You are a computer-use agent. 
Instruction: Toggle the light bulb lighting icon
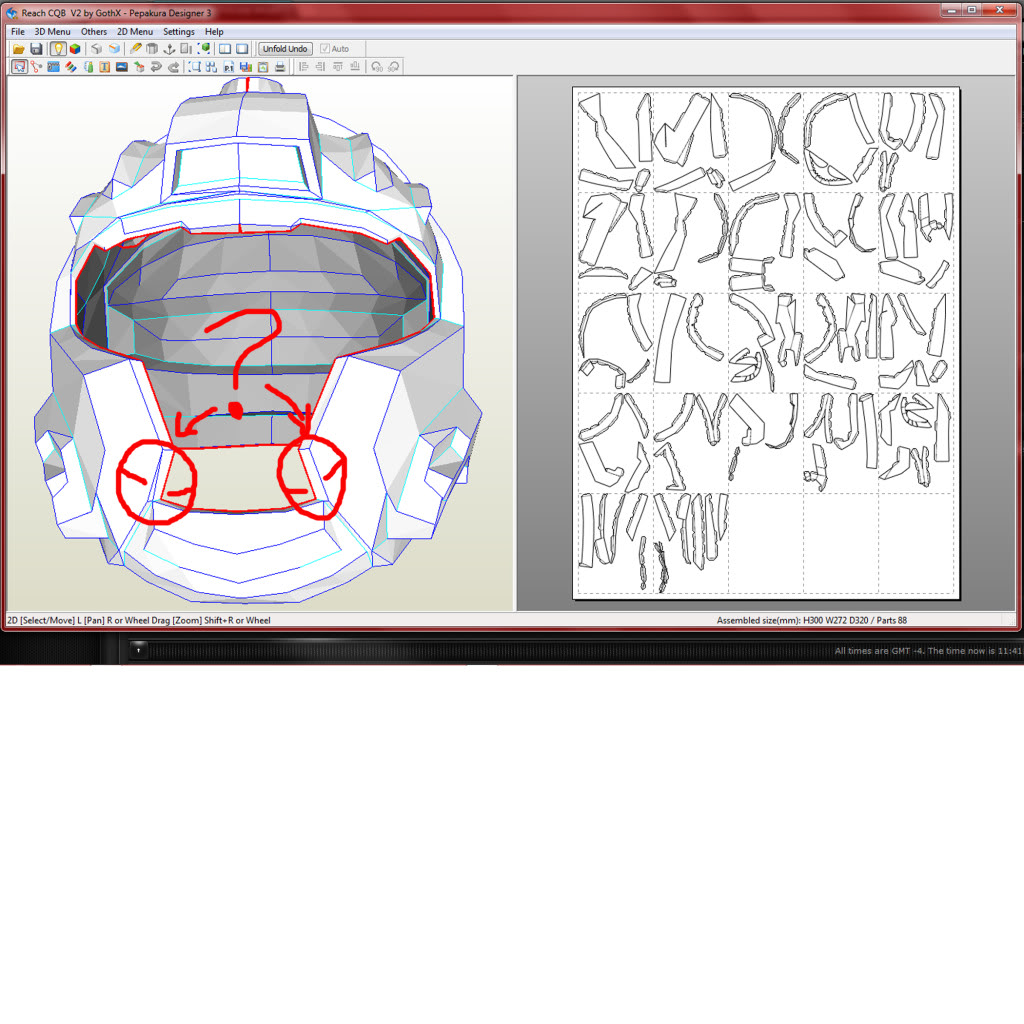(x=58, y=49)
